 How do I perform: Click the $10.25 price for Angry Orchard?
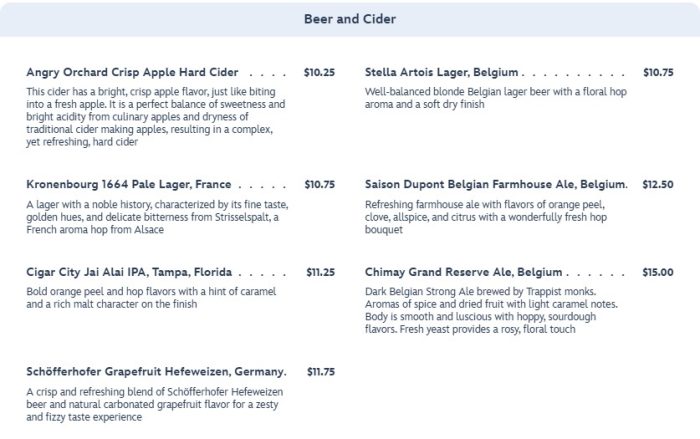(319, 73)
